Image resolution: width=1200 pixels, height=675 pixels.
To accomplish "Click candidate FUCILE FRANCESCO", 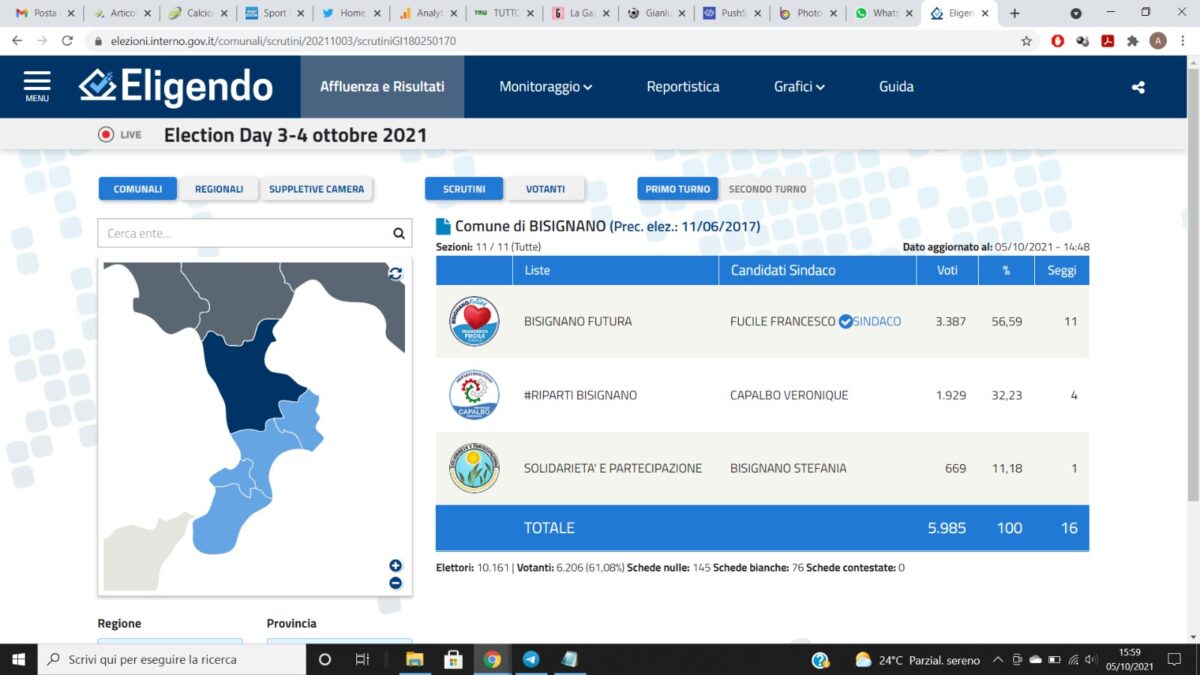I will [783, 322].
